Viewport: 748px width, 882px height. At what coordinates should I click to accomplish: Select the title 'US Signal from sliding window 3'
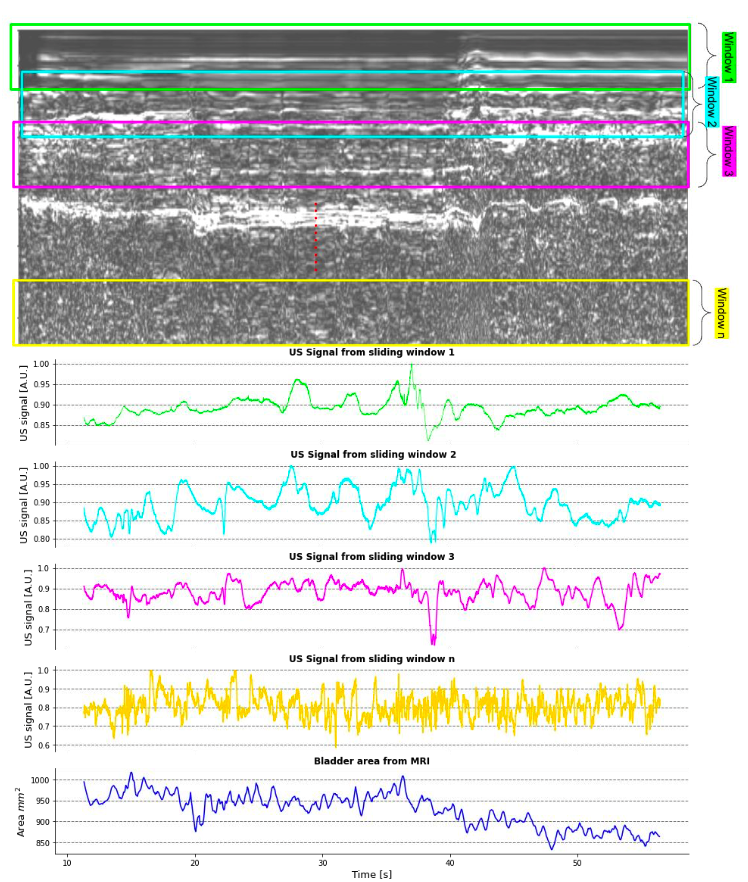coord(371,557)
